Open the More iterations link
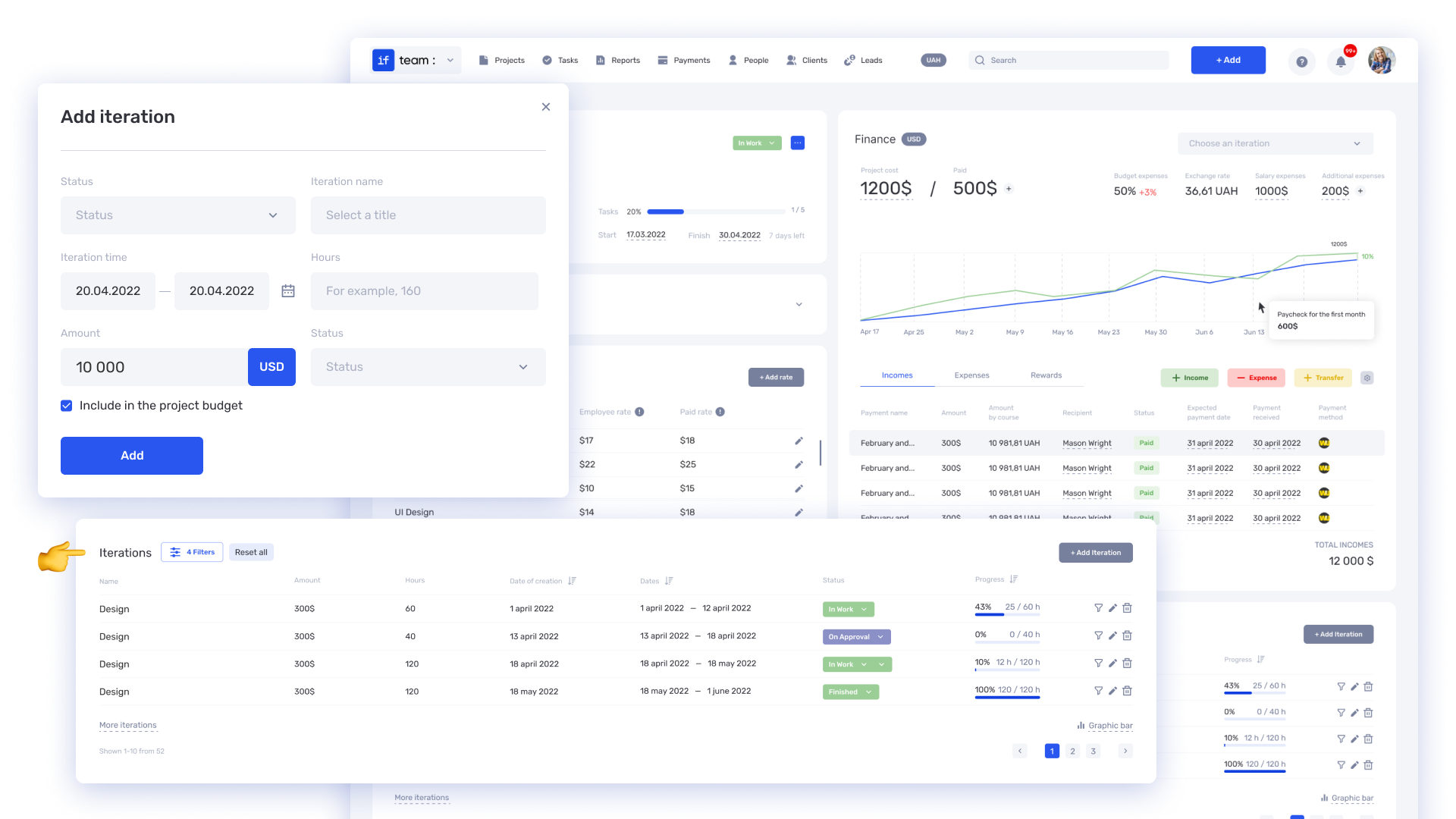This screenshot has height=819, width=1456. coord(128,726)
